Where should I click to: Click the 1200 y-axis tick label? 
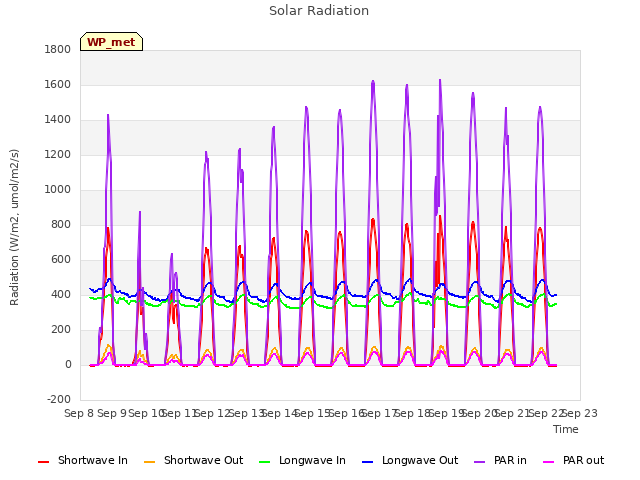tap(58, 155)
